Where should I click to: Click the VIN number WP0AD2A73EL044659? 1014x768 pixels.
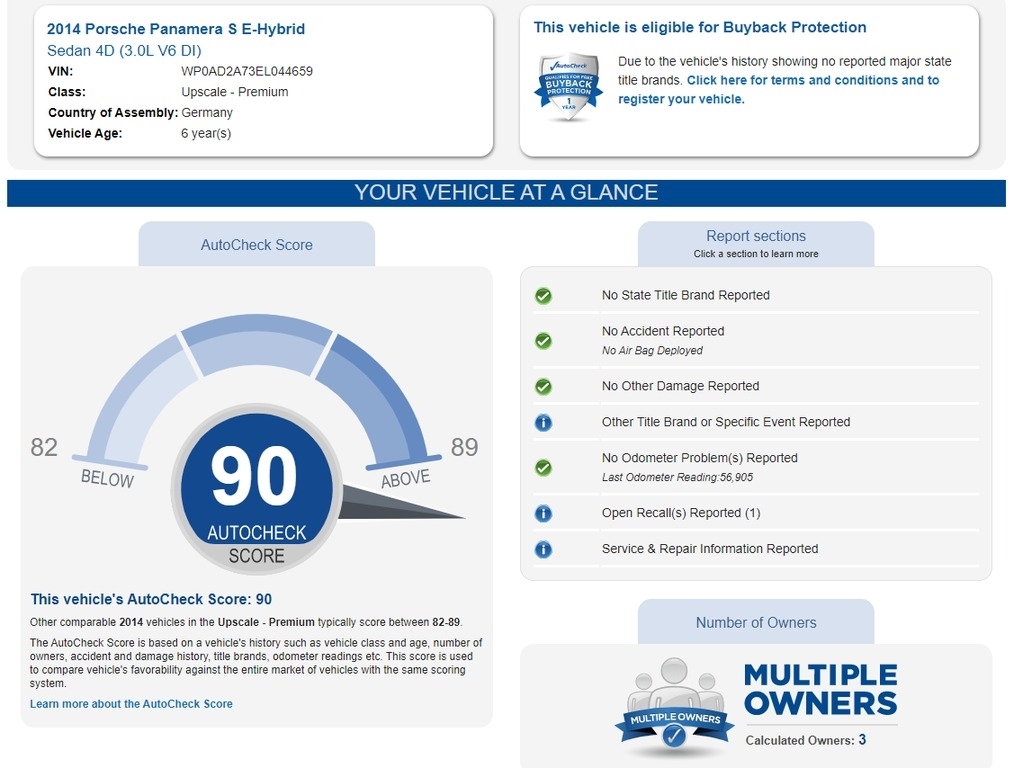(x=246, y=71)
